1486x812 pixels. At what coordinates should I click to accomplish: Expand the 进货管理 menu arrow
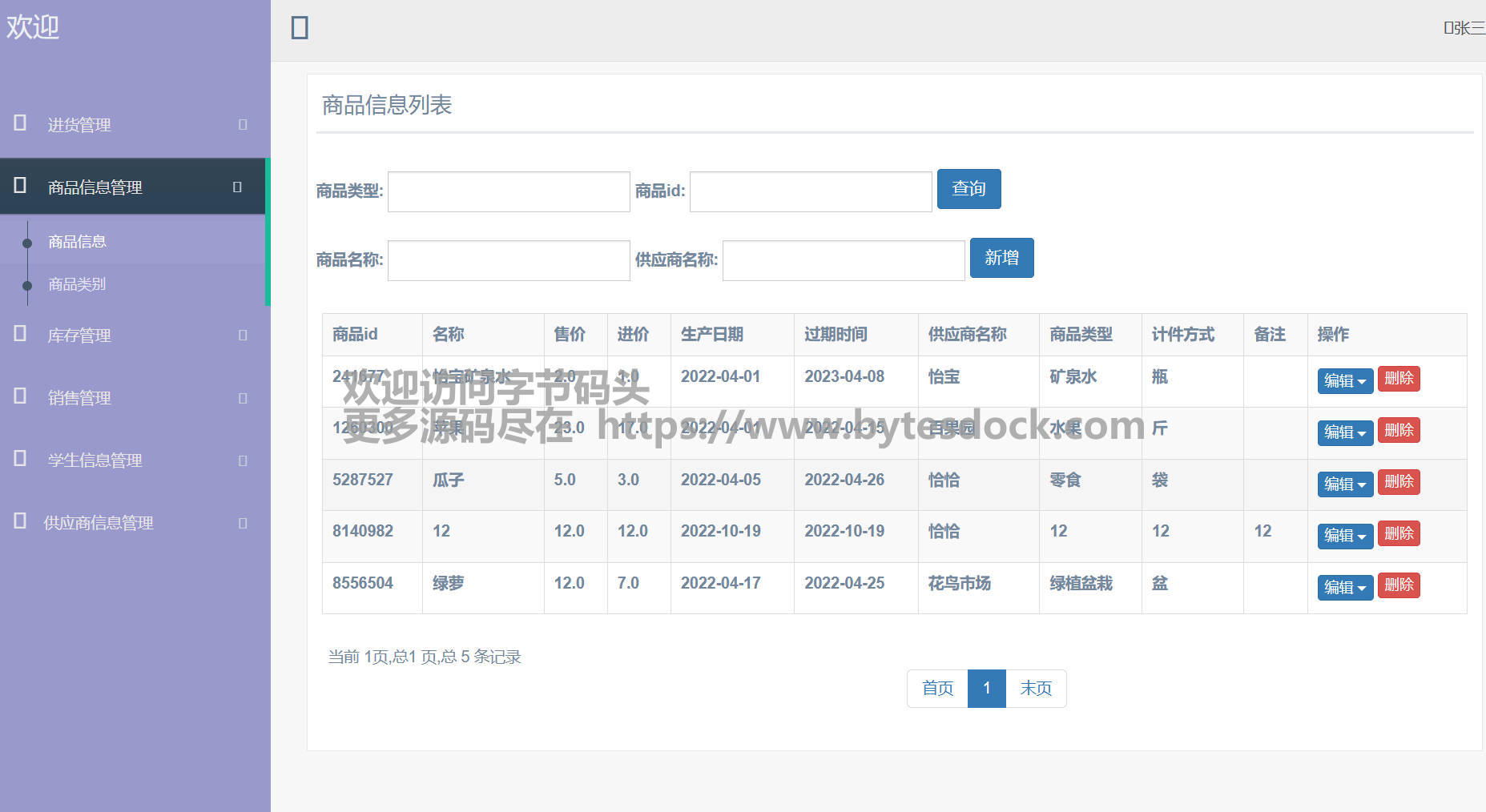[x=243, y=124]
